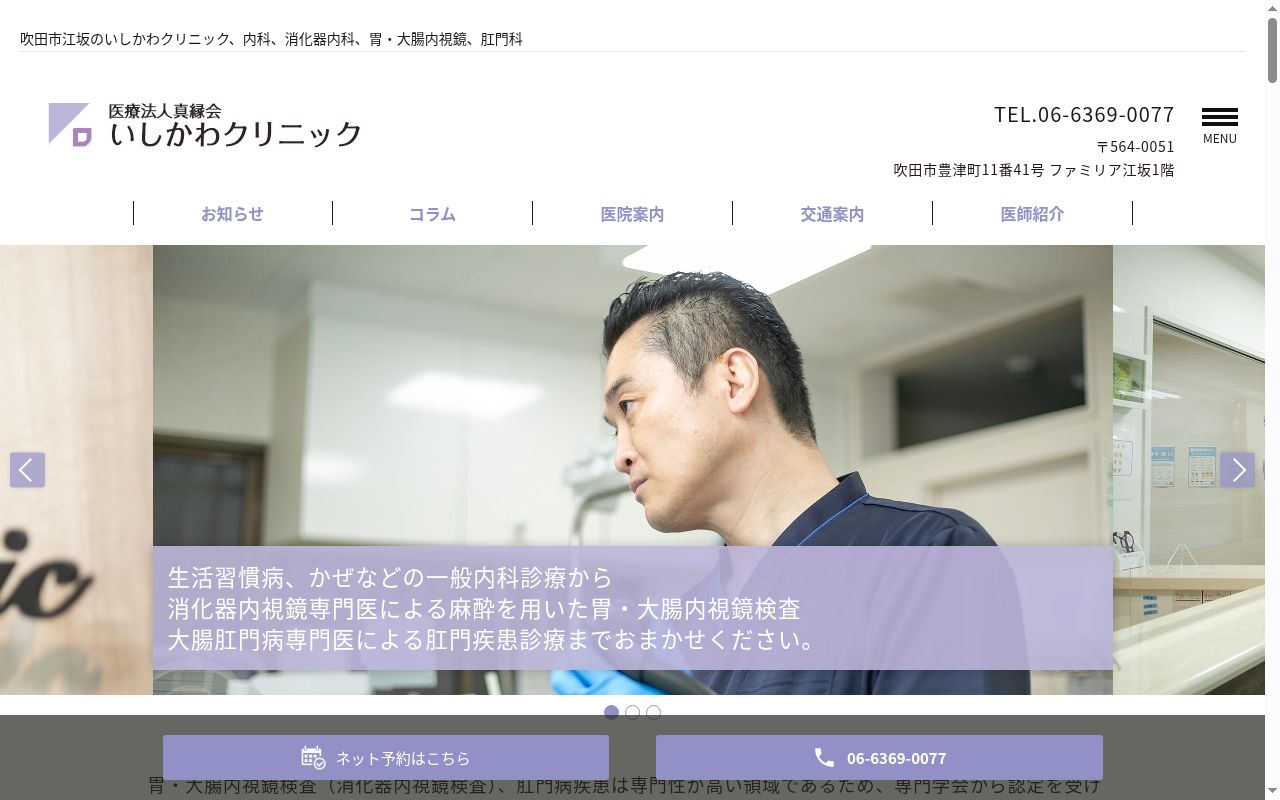Advance carousel with right arrow
The width and height of the screenshot is (1280, 800).
1237,470
